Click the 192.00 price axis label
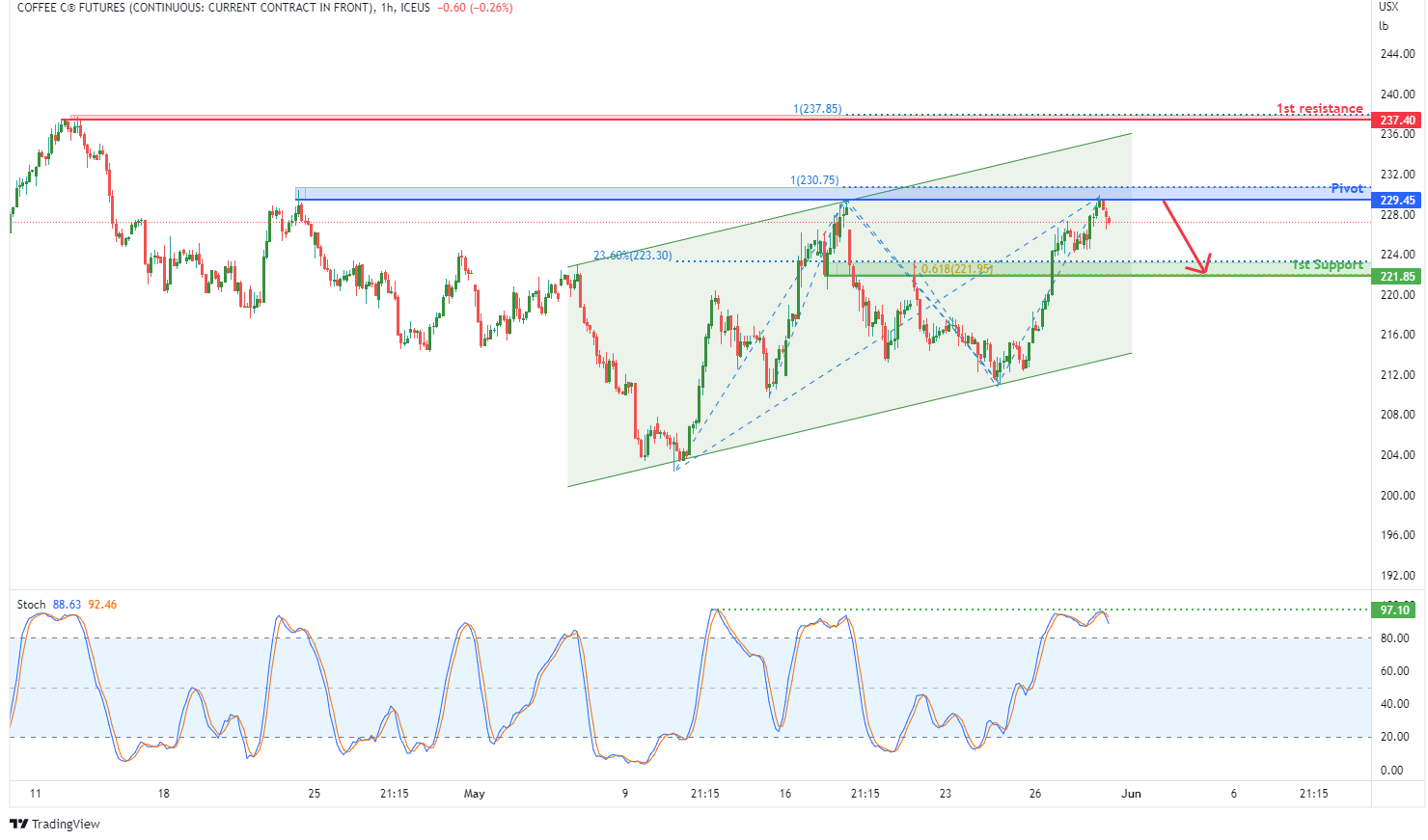This screenshot has width=1428, height=840. pos(1397,576)
